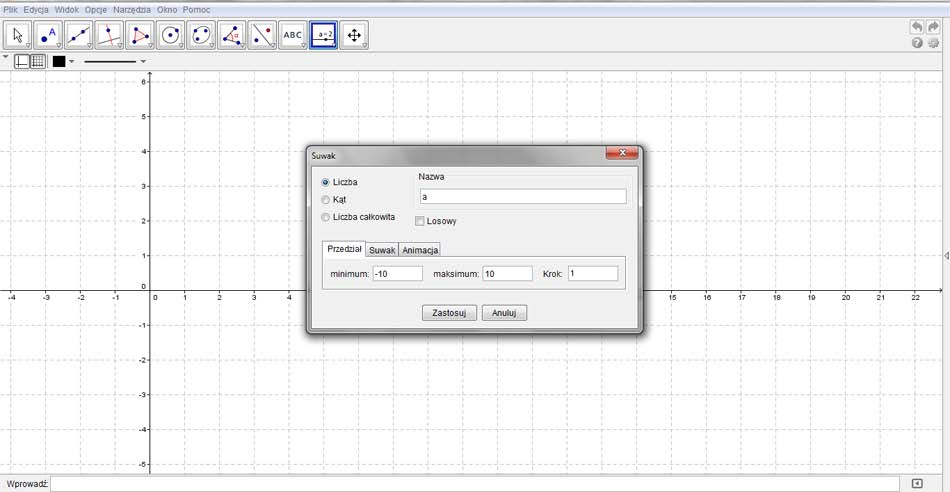Select the Liczba radio button
950x492 pixels.
tap(326, 182)
